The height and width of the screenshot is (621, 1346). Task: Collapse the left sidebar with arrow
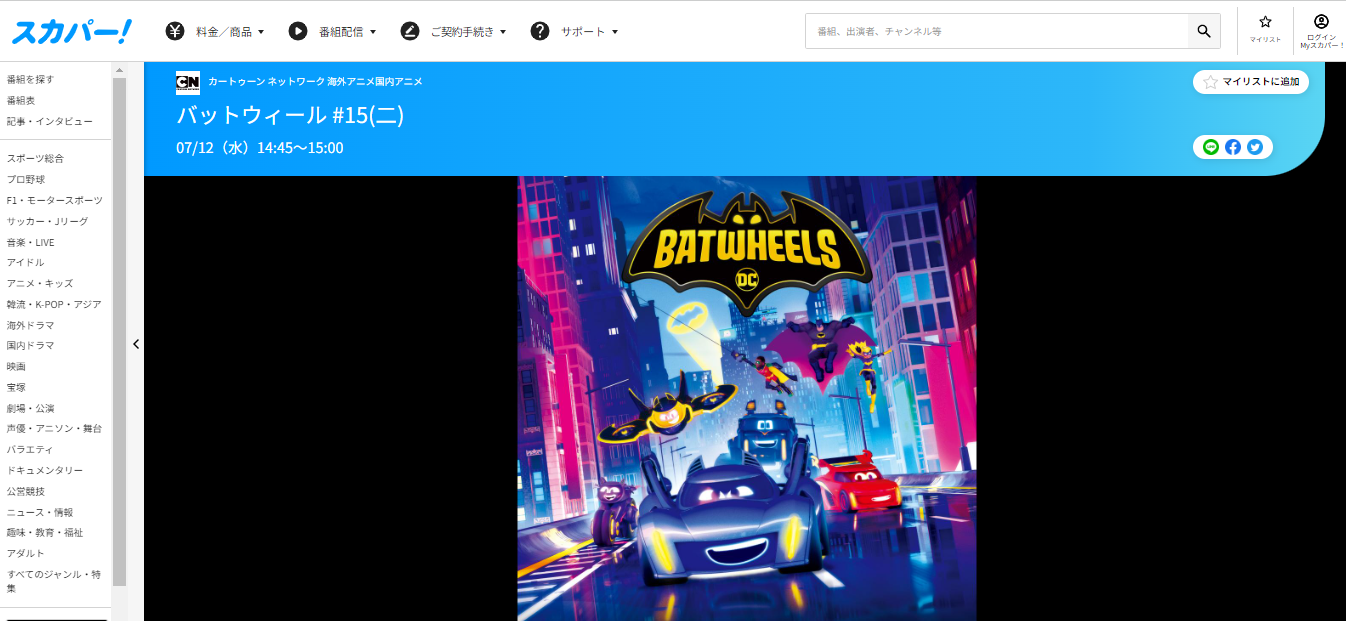point(136,344)
